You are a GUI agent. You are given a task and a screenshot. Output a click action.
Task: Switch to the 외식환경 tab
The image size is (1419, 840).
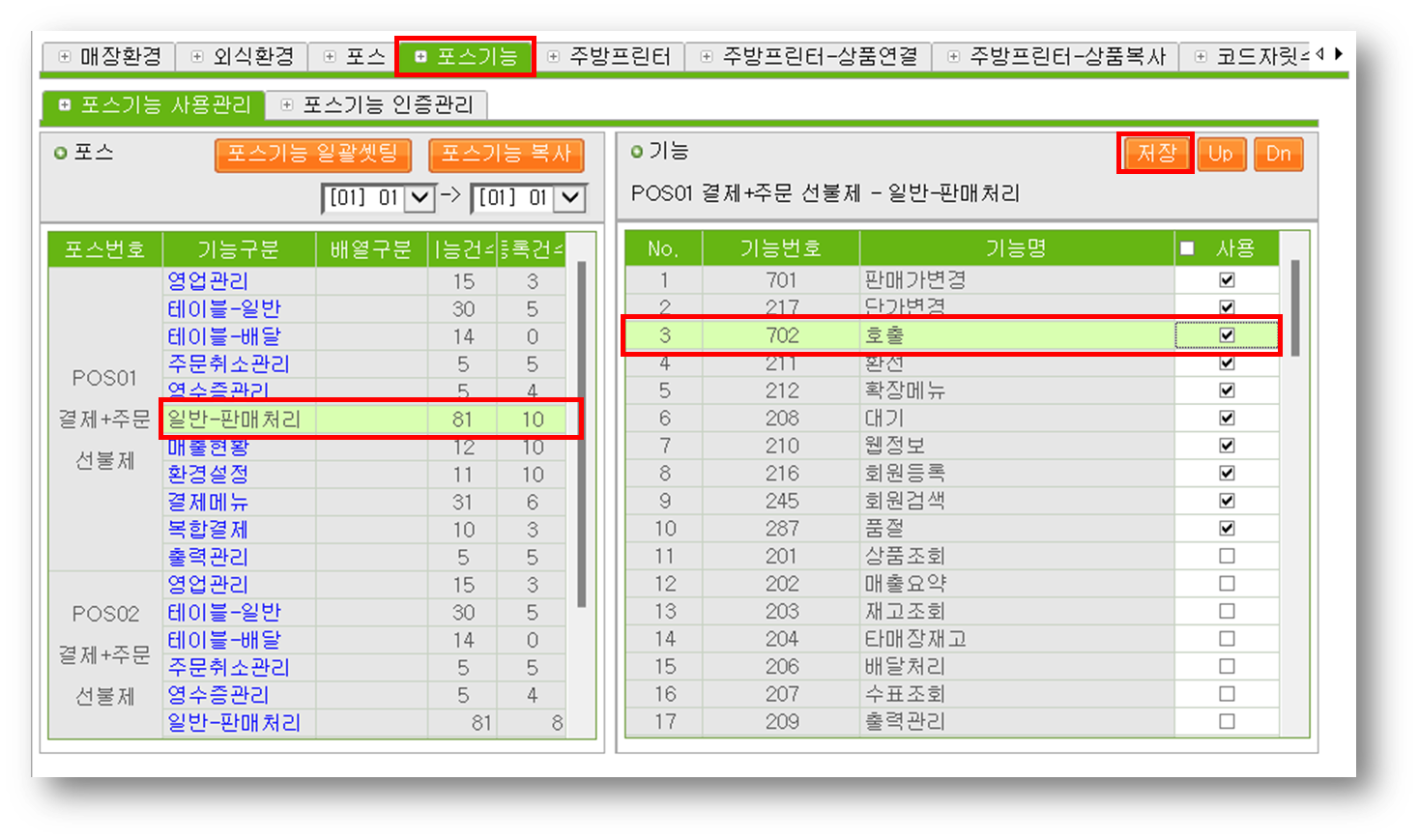243,57
